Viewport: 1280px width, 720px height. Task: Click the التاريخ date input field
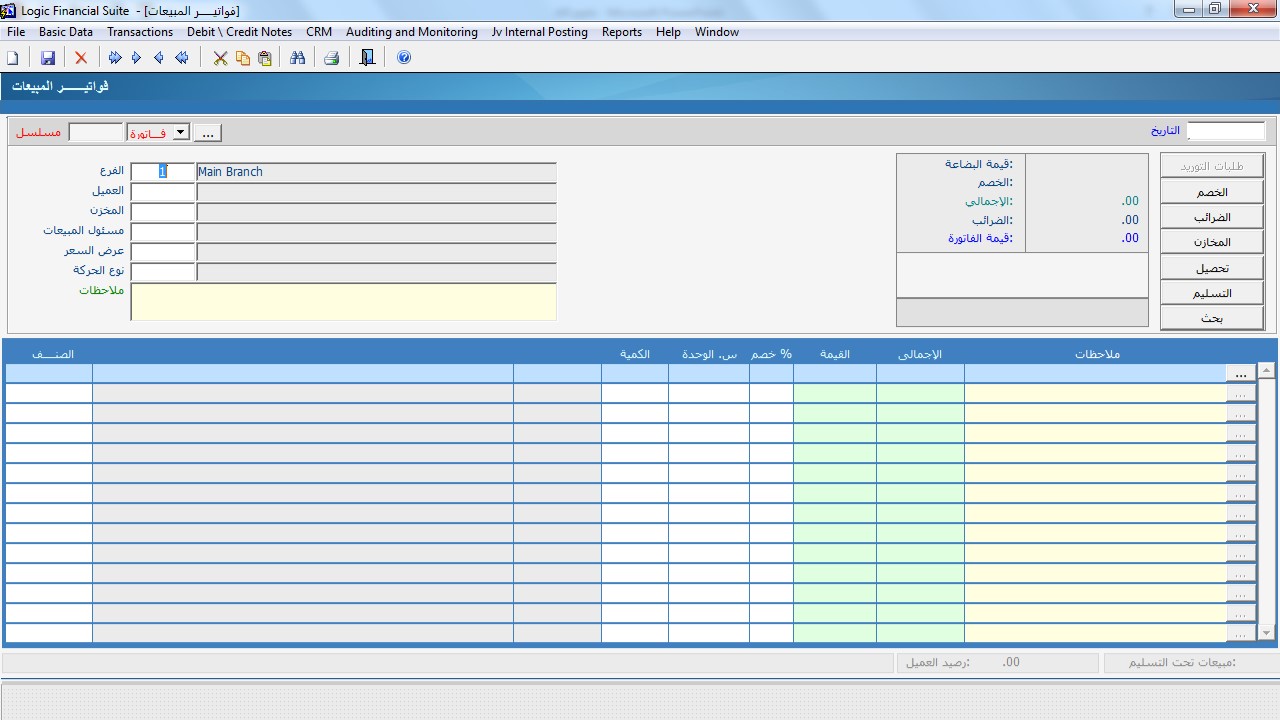(1225, 131)
